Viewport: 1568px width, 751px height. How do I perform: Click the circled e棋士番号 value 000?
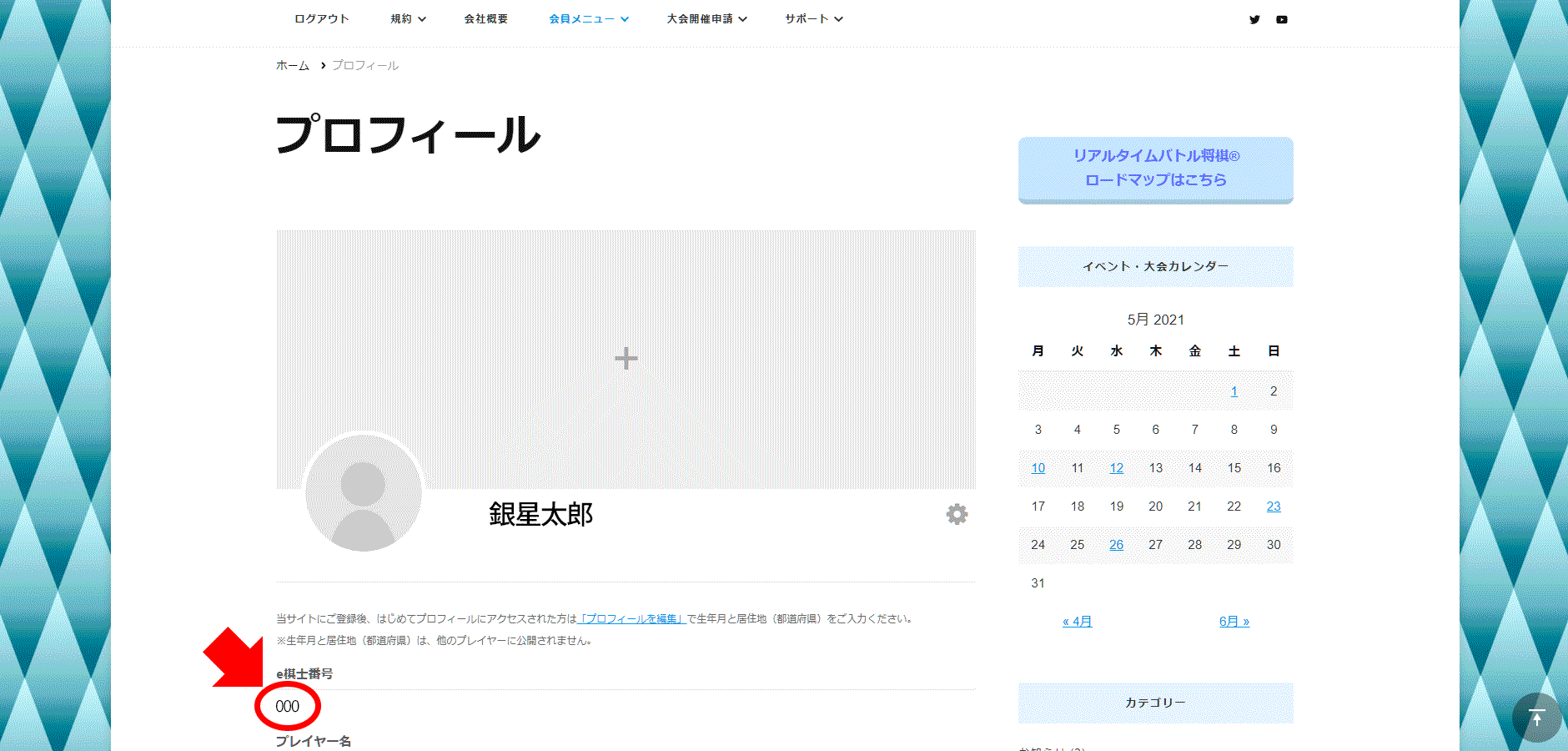(287, 705)
